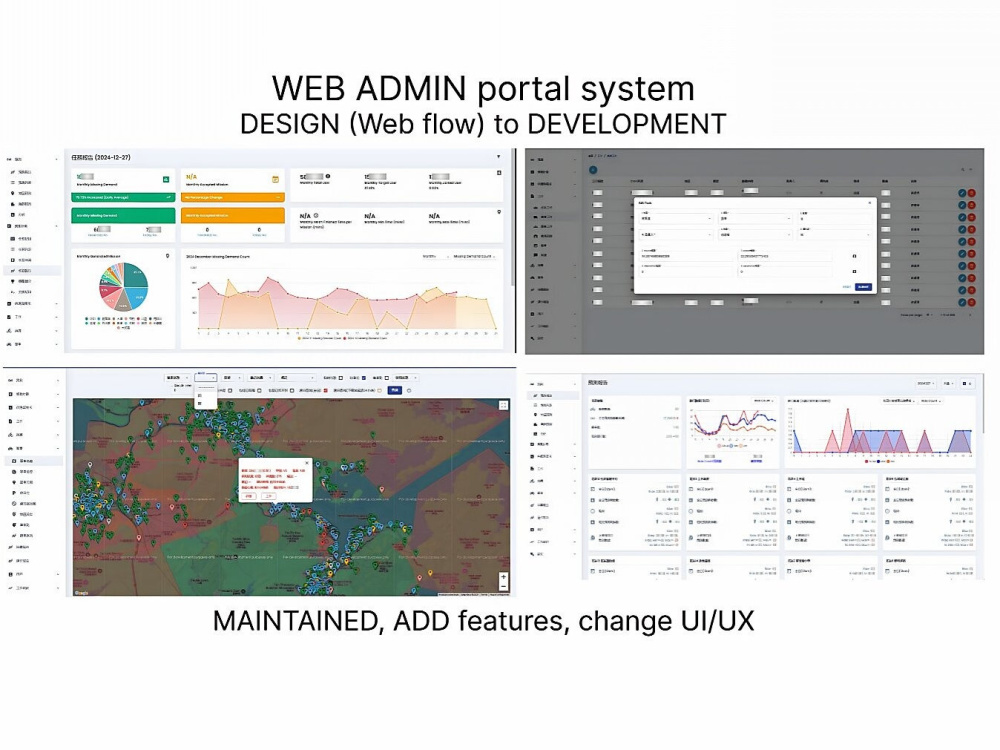The width and height of the screenshot is (1000, 750).
Task: Open the Missing Demand Count dropdown on line chart
Action: pos(474,256)
